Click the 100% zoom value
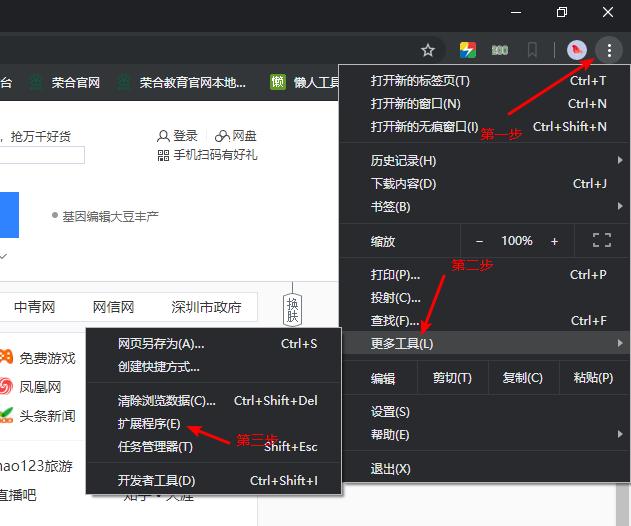This screenshot has height=526, width=631. pyautogui.click(x=517, y=241)
